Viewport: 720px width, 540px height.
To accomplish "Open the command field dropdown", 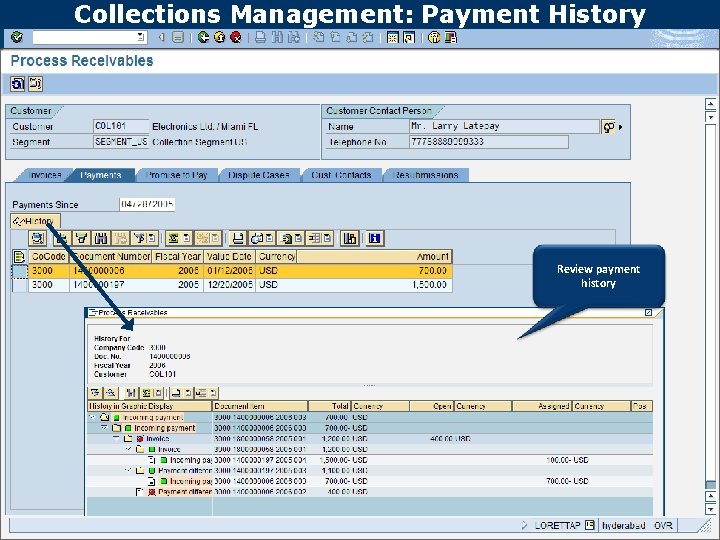I will pos(141,37).
